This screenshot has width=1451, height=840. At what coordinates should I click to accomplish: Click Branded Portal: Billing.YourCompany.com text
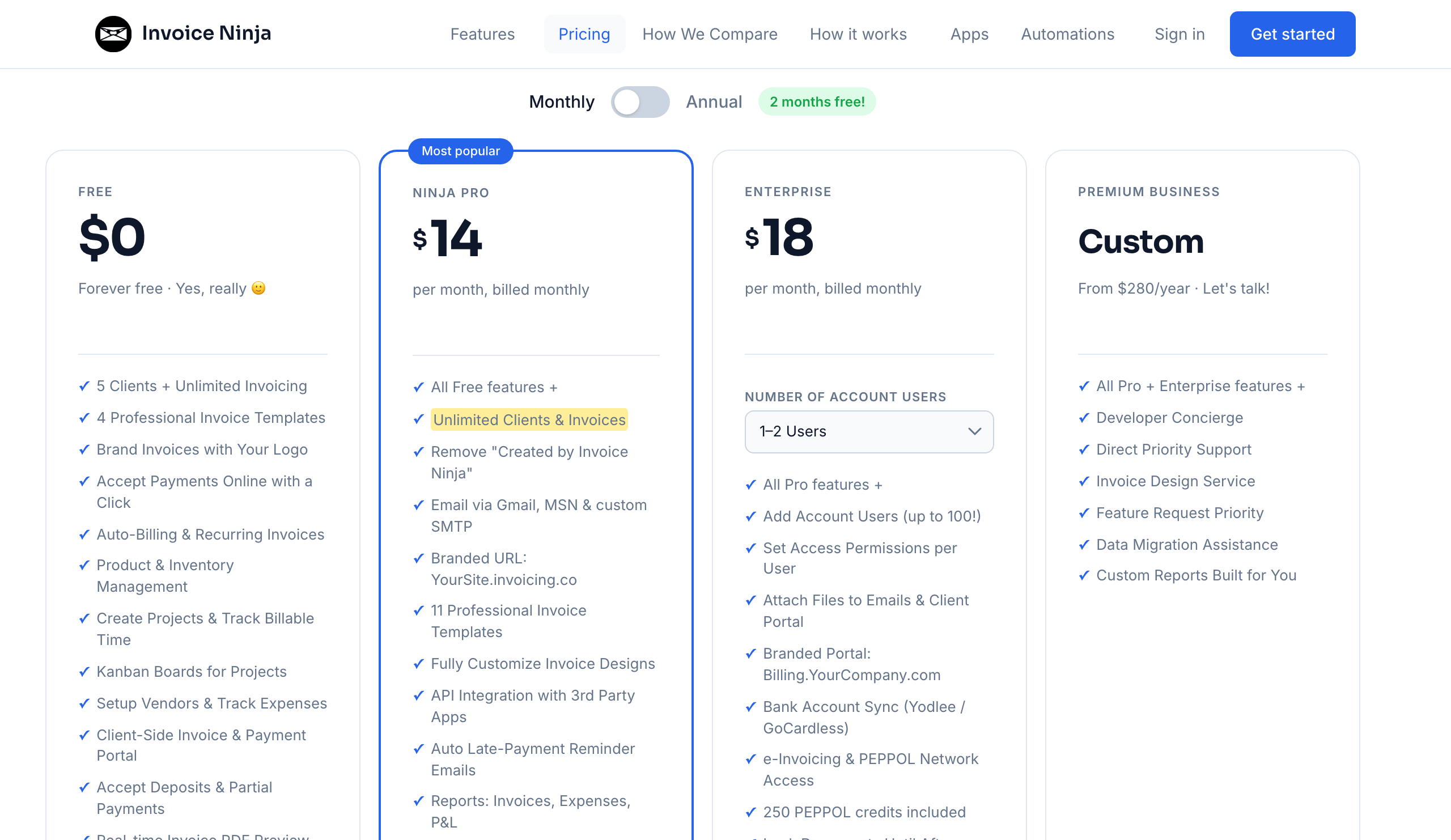[x=851, y=664]
